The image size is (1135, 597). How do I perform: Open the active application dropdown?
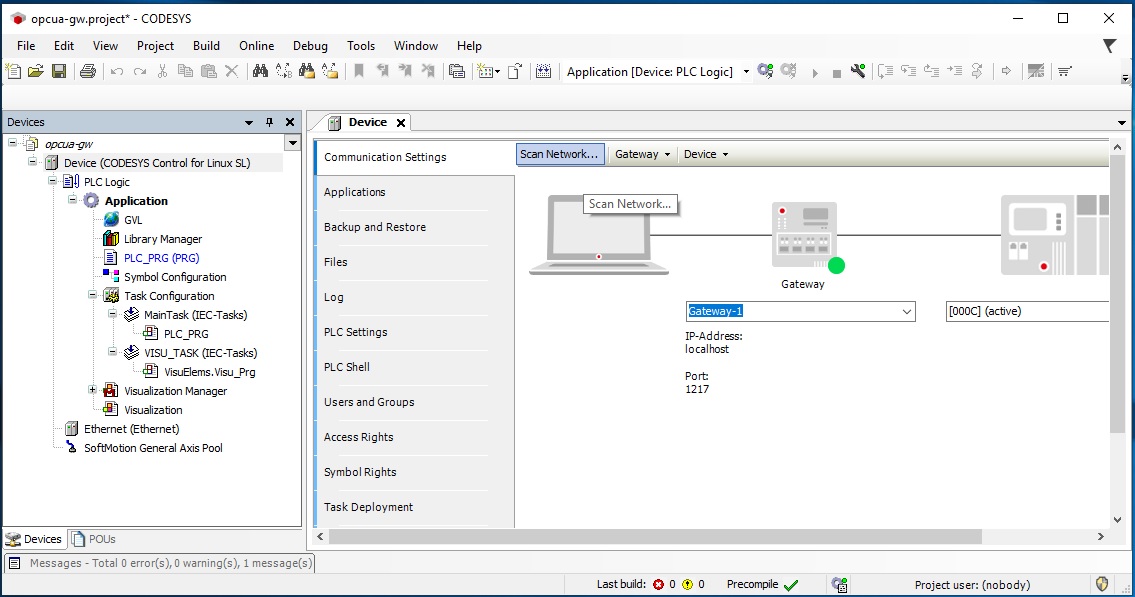coord(746,72)
